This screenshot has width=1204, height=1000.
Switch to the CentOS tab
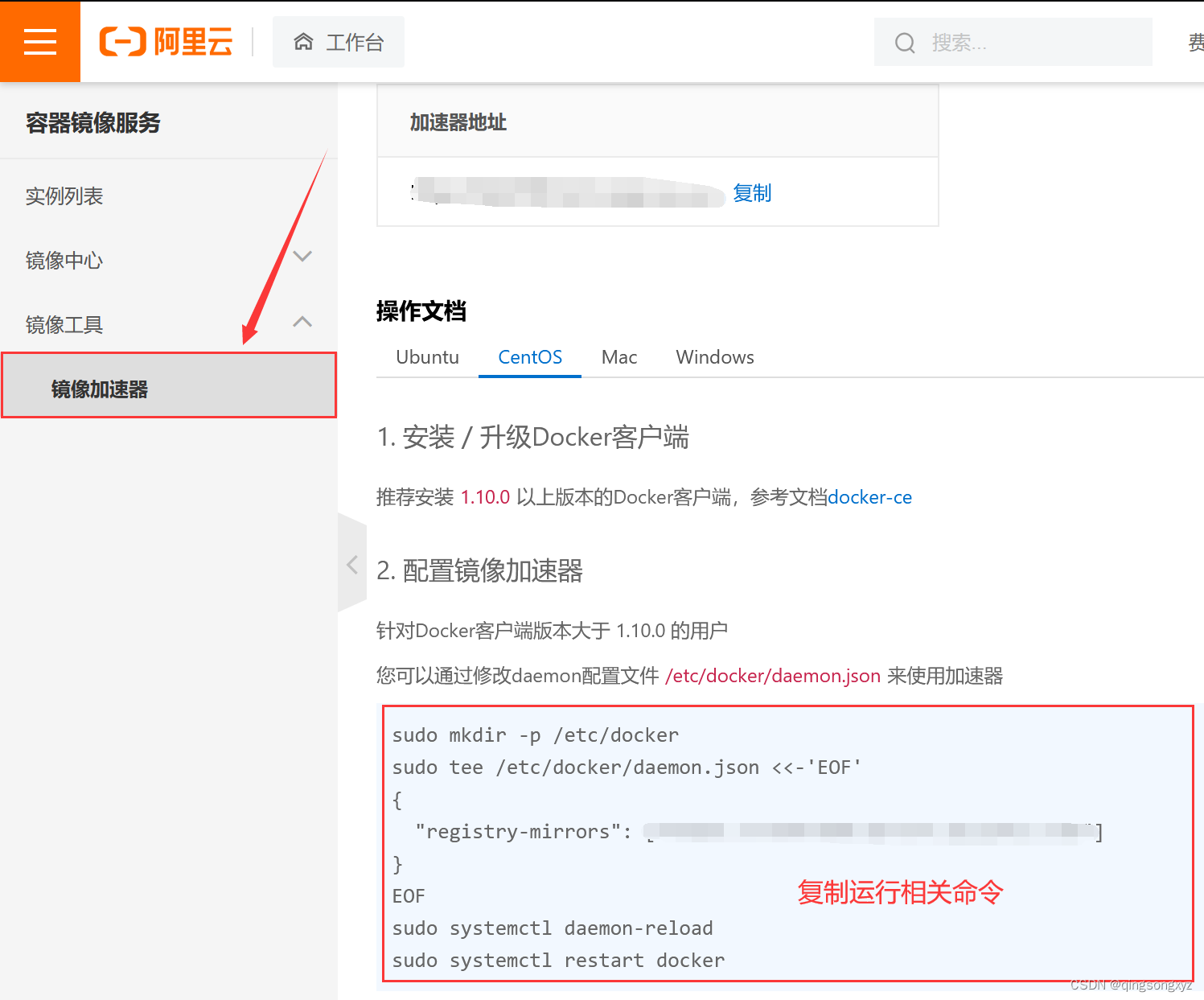tap(530, 357)
